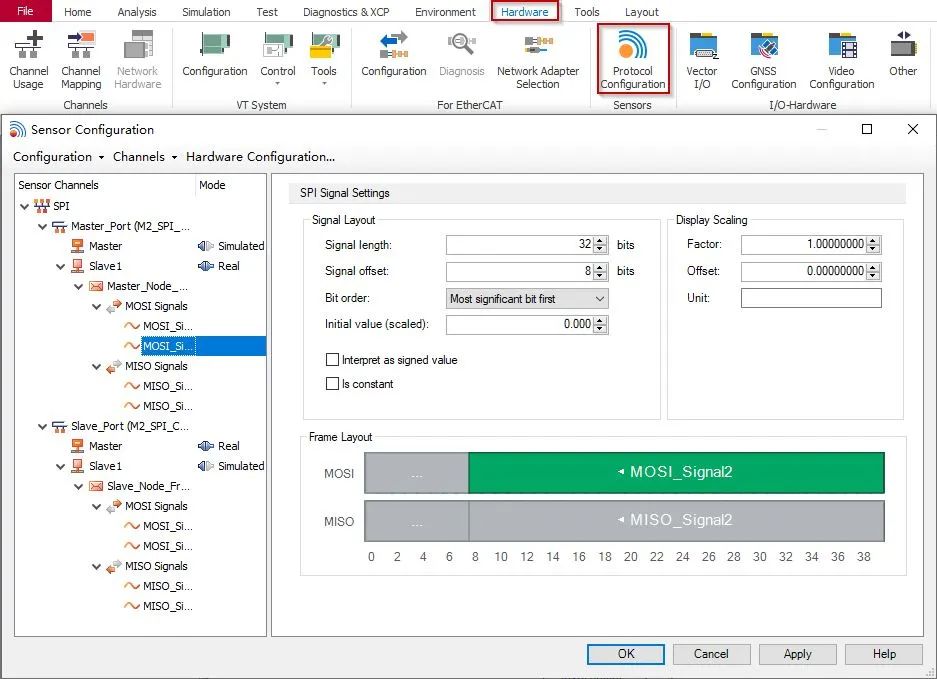This screenshot has width=937, height=679.
Task: Click the Apply button
Action: pos(798,654)
